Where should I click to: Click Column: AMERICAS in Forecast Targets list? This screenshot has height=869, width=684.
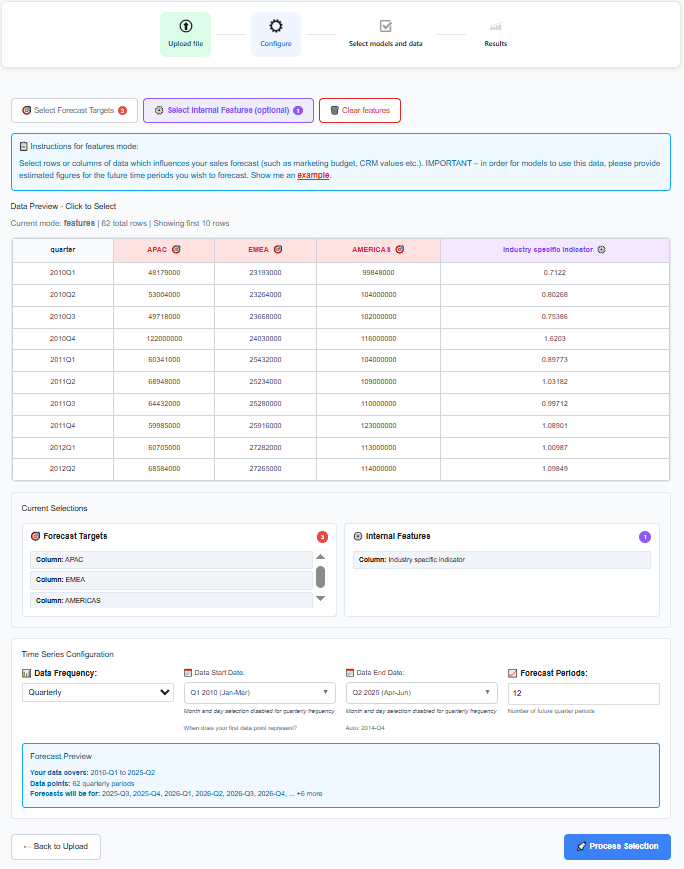point(171,600)
